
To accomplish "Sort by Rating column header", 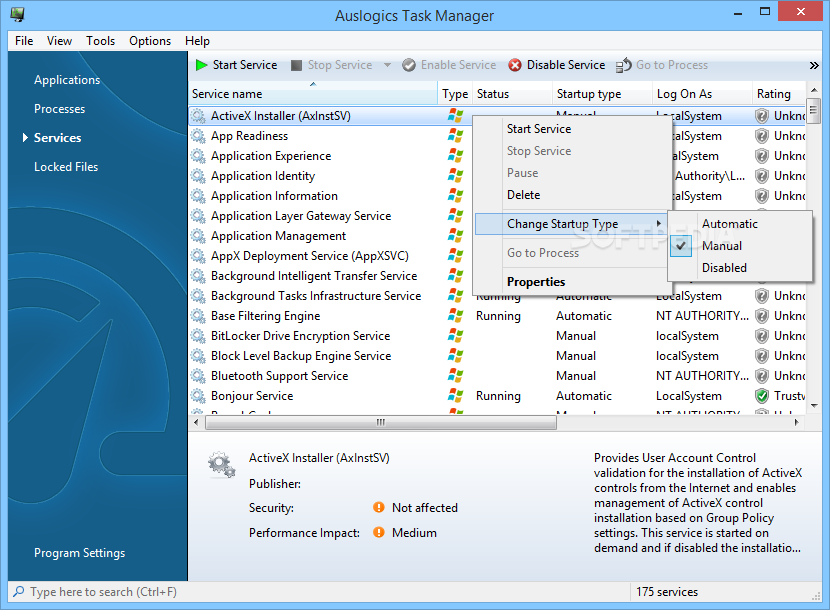I will (x=779, y=94).
